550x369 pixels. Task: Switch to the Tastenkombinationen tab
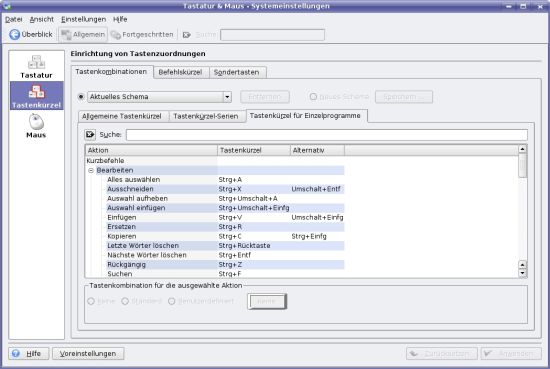111,72
